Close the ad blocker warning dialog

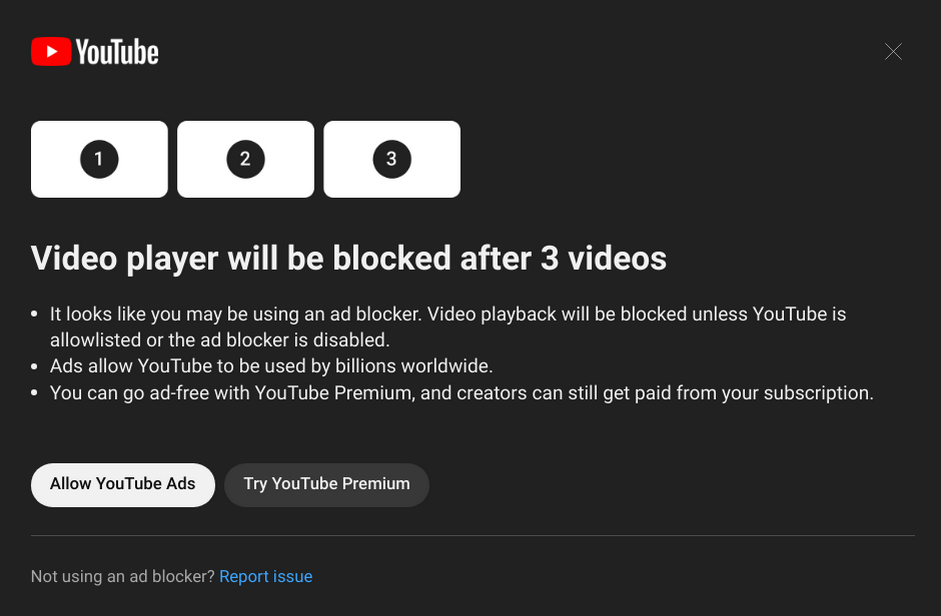(893, 52)
